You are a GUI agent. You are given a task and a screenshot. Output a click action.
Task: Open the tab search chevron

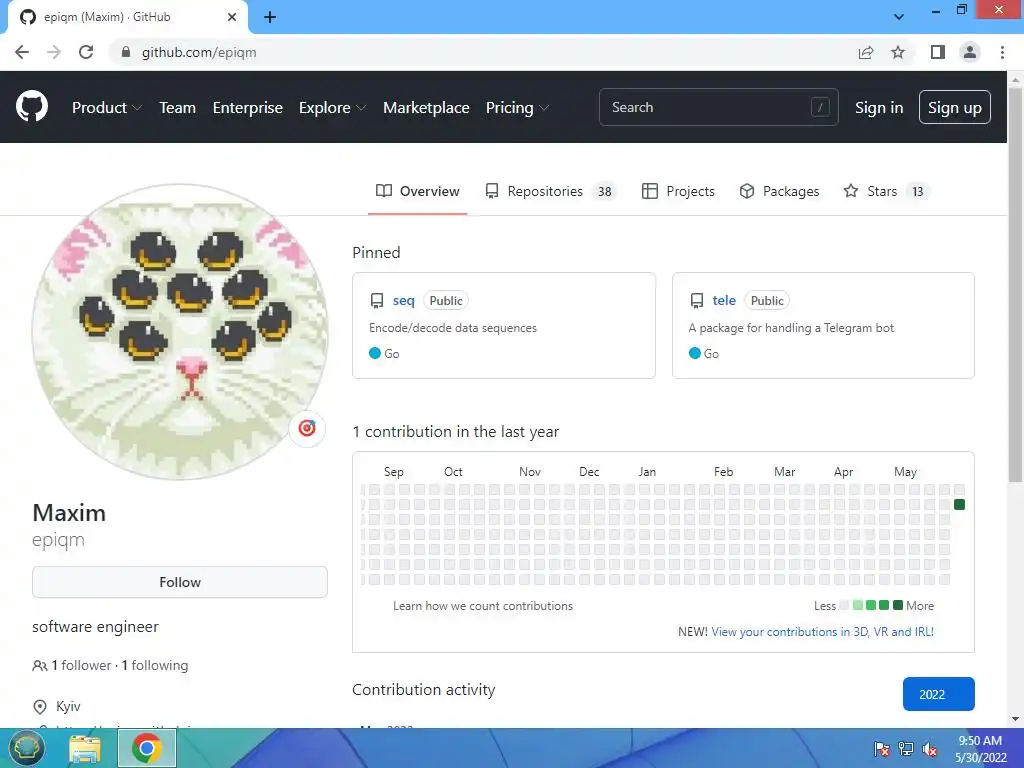pos(899,17)
